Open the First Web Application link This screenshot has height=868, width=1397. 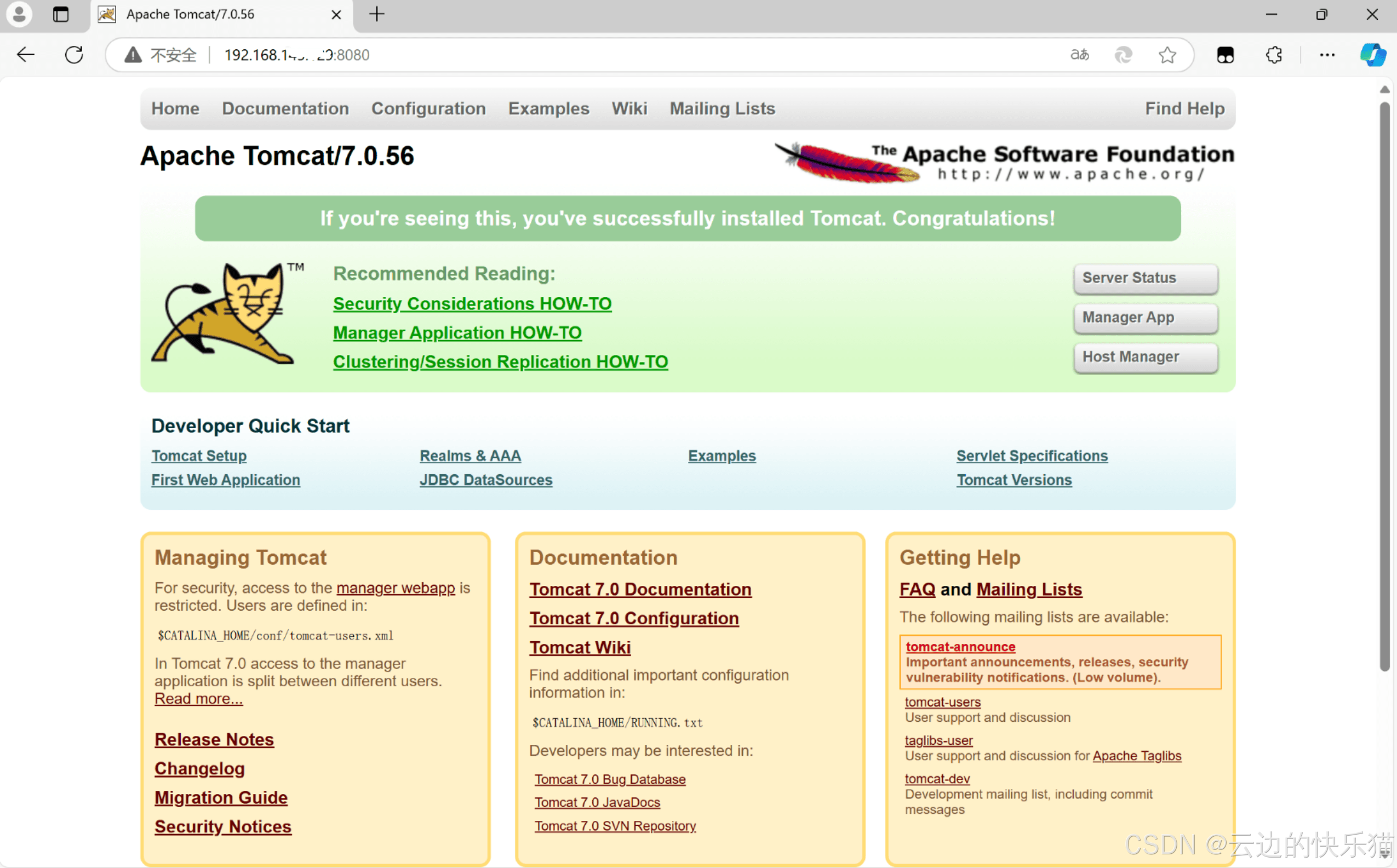pyautogui.click(x=226, y=480)
